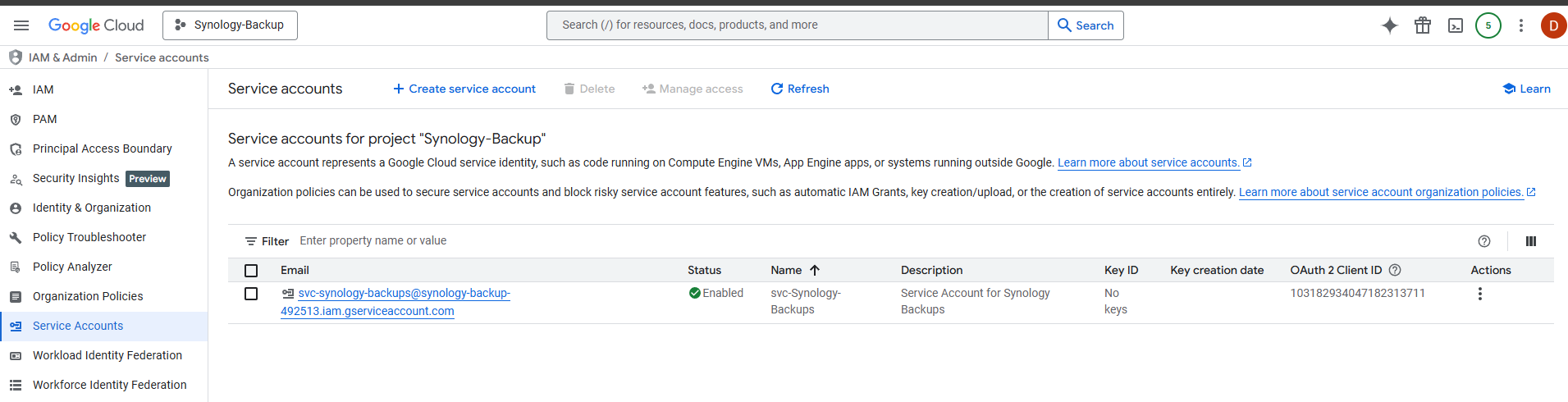Open Principal Access Boundary page
The height and width of the screenshot is (402, 1568).
[103, 148]
